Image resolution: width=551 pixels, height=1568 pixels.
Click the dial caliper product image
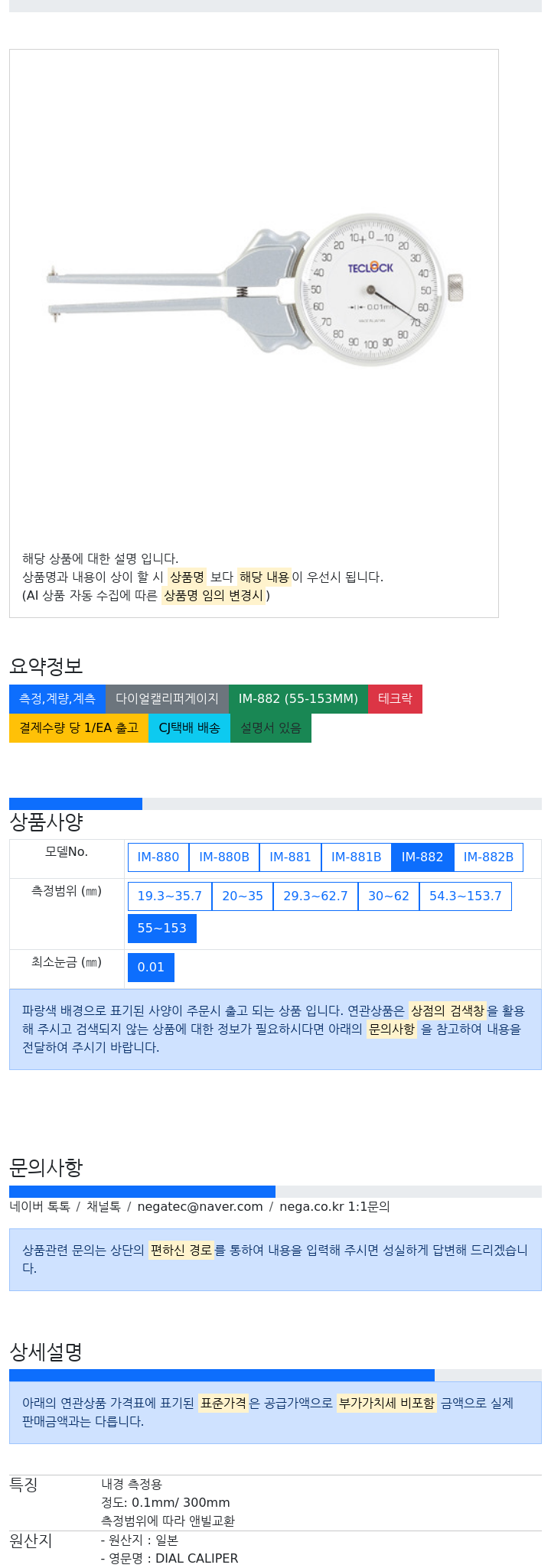(254, 291)
